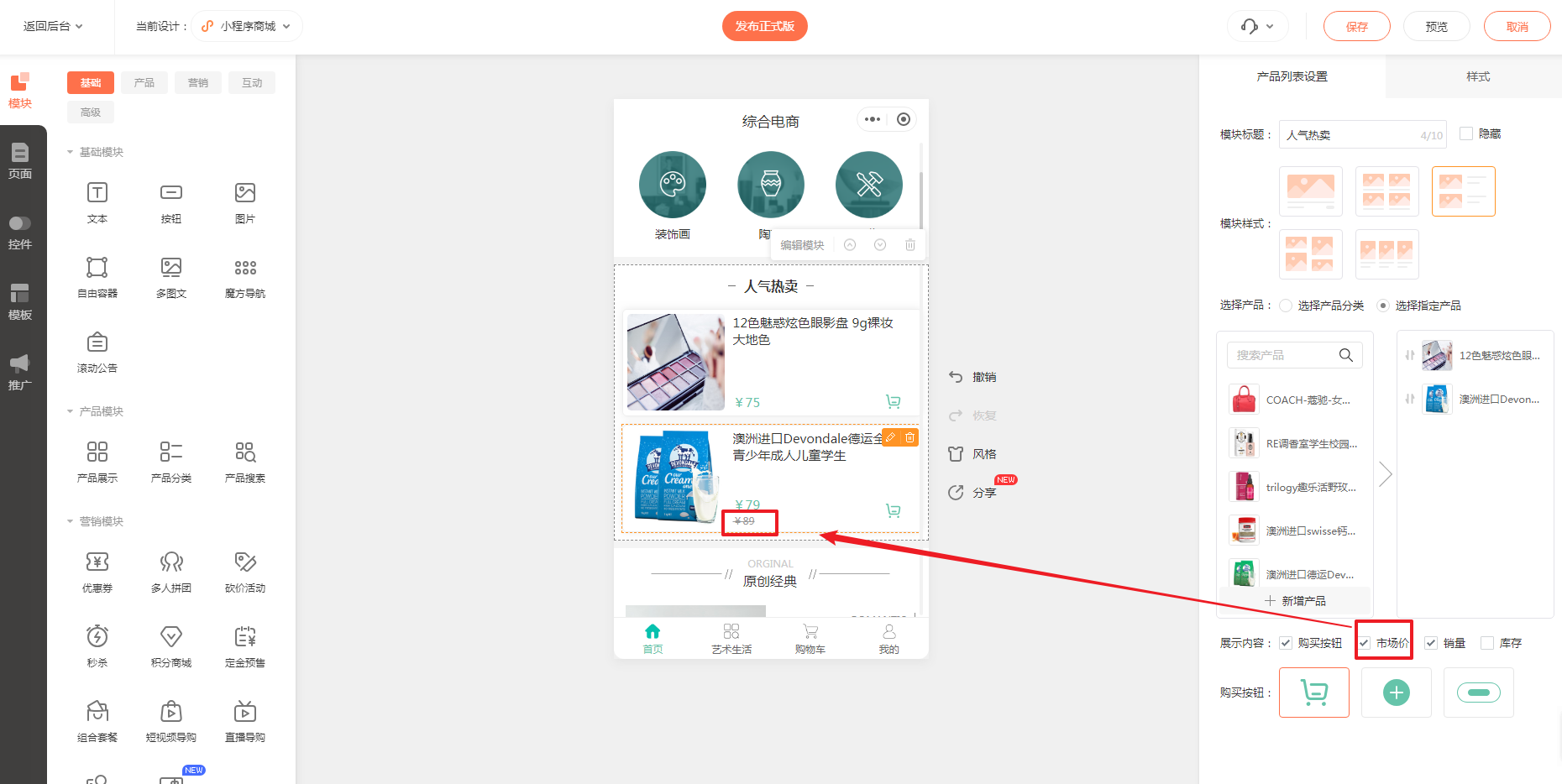Switch to the 样式 tab
This screenshot has width=1562, height=784.
coord(1477,76)
